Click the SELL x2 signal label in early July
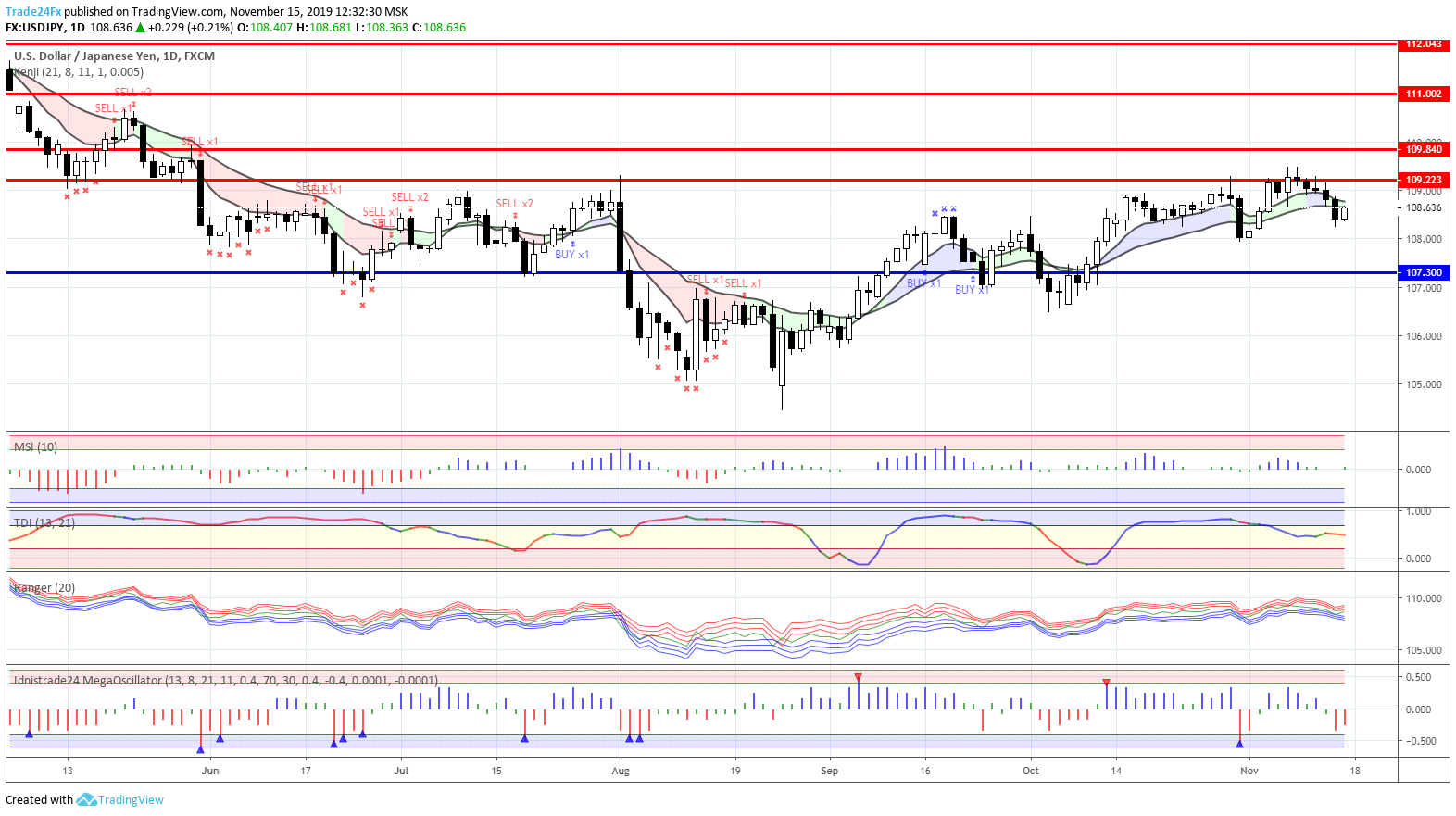This screenshot has height=816, width=1456. point(409,197)
